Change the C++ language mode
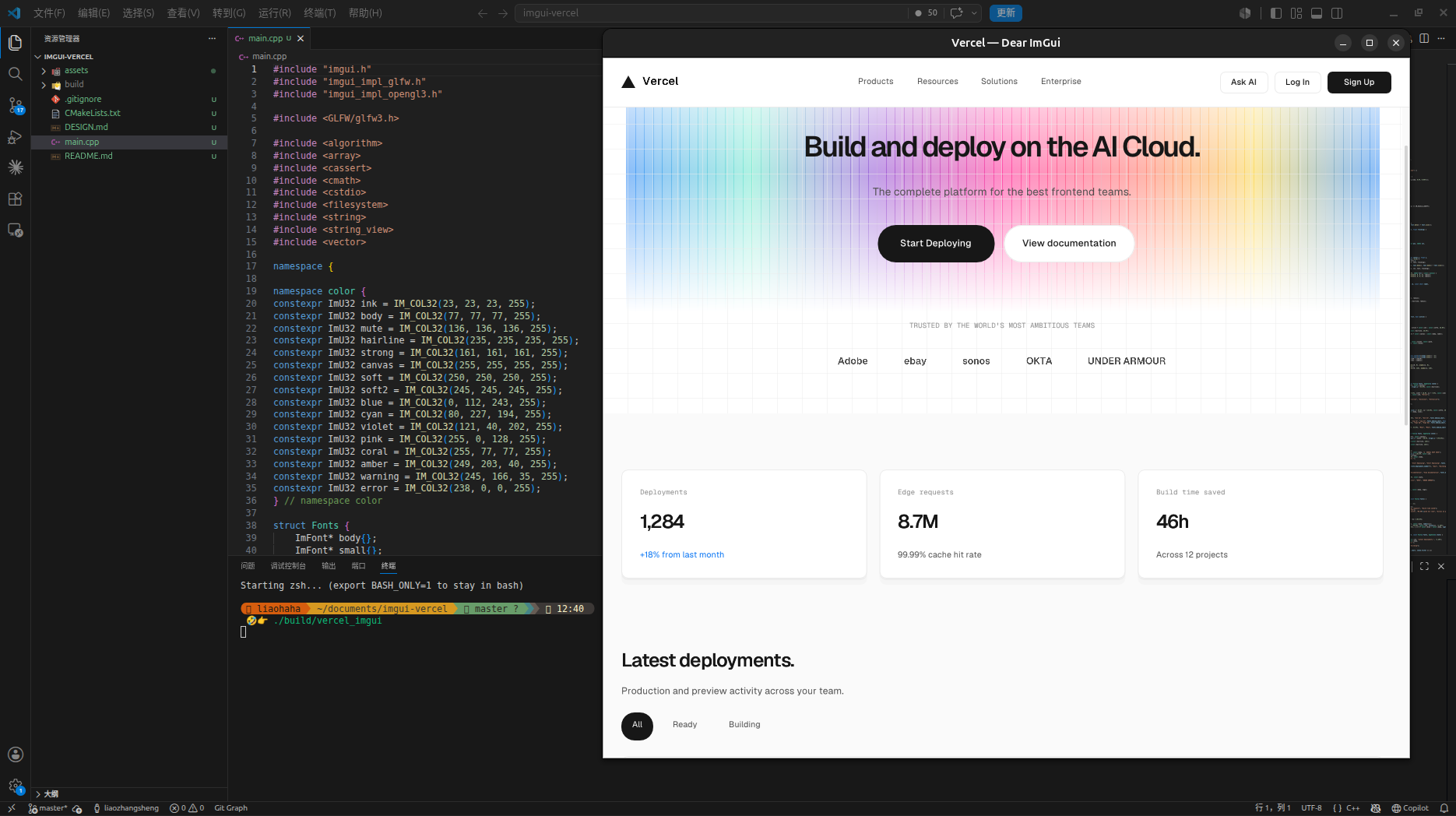The image size is (1456, 816). [1352, 808]
